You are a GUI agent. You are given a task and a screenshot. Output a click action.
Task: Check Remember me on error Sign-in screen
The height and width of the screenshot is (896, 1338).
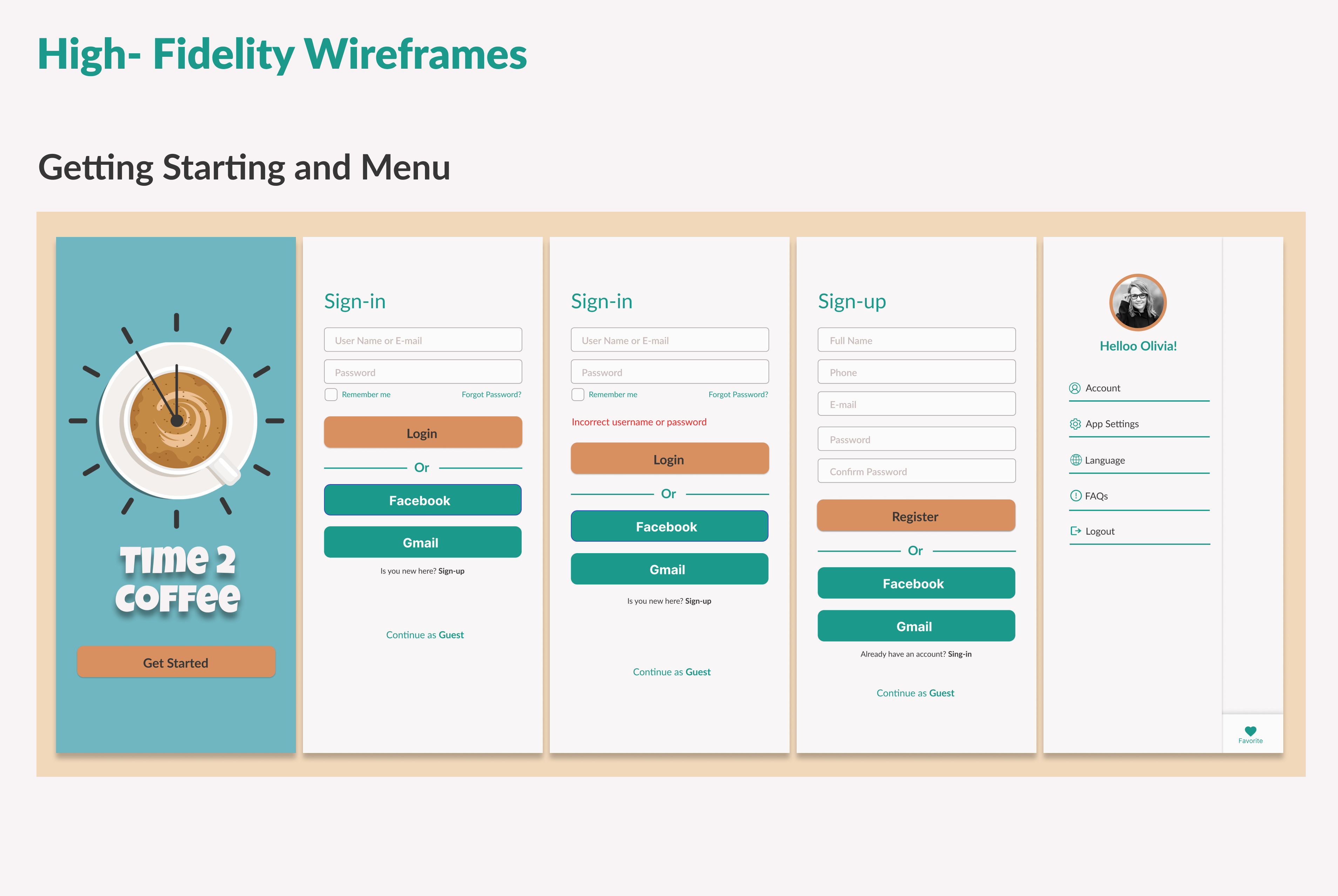click(577, 394)
